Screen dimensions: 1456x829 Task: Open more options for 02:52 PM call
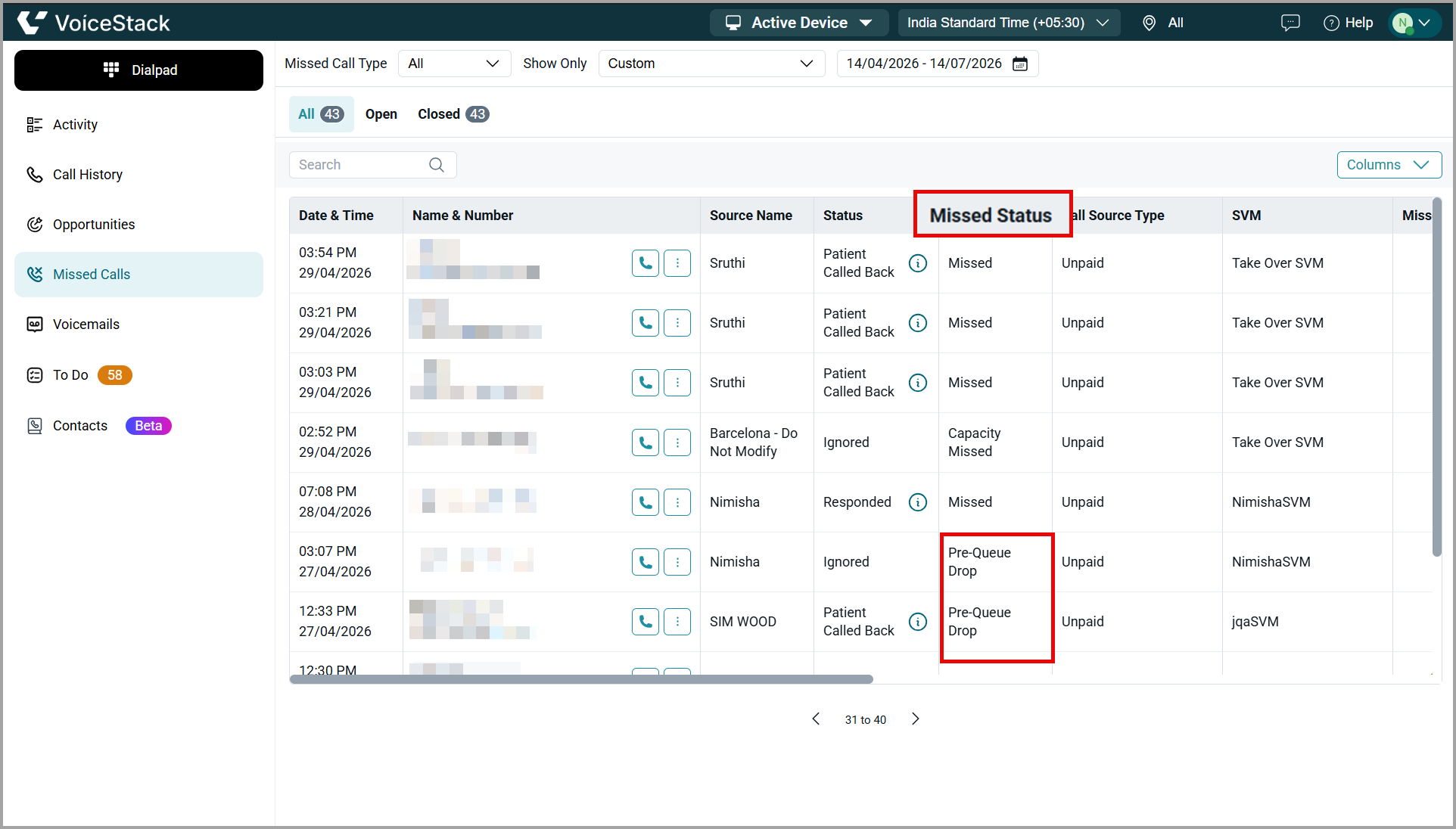pyautogui.click(x=677, y=442)
